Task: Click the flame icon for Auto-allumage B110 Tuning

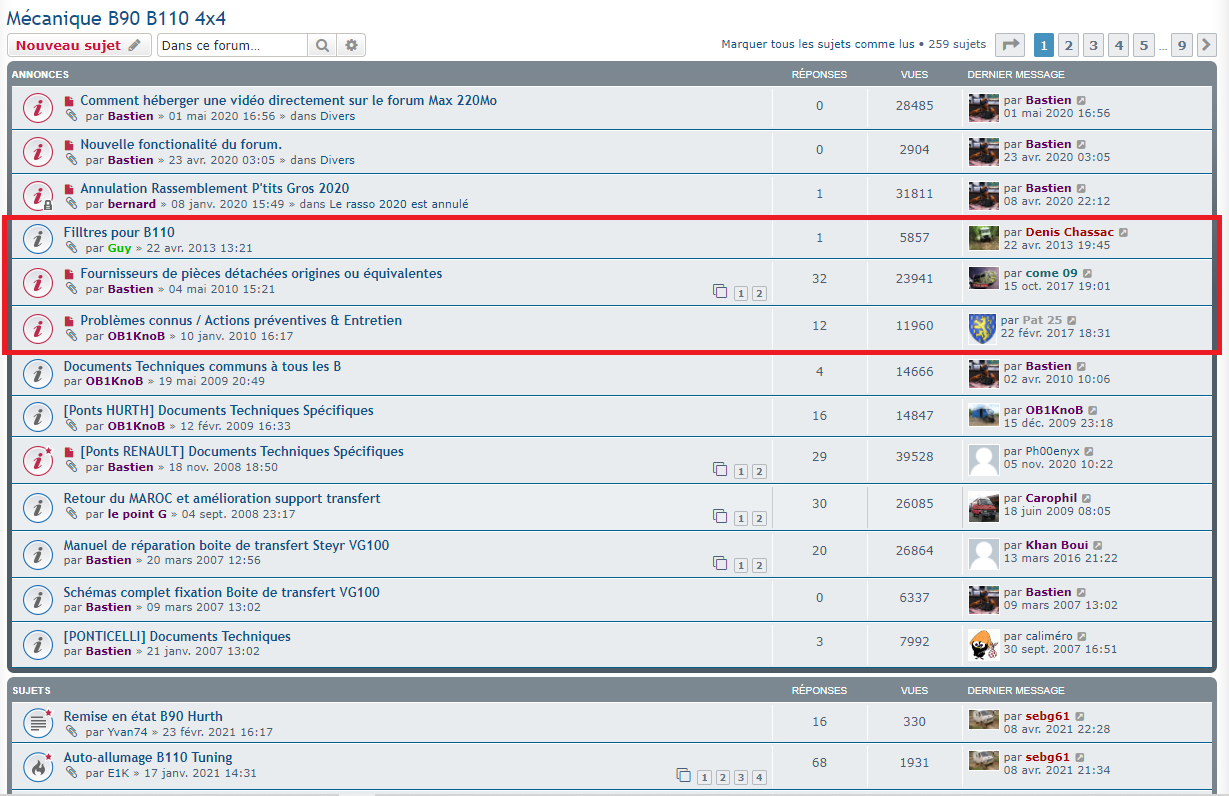Action: click(38, 765)
